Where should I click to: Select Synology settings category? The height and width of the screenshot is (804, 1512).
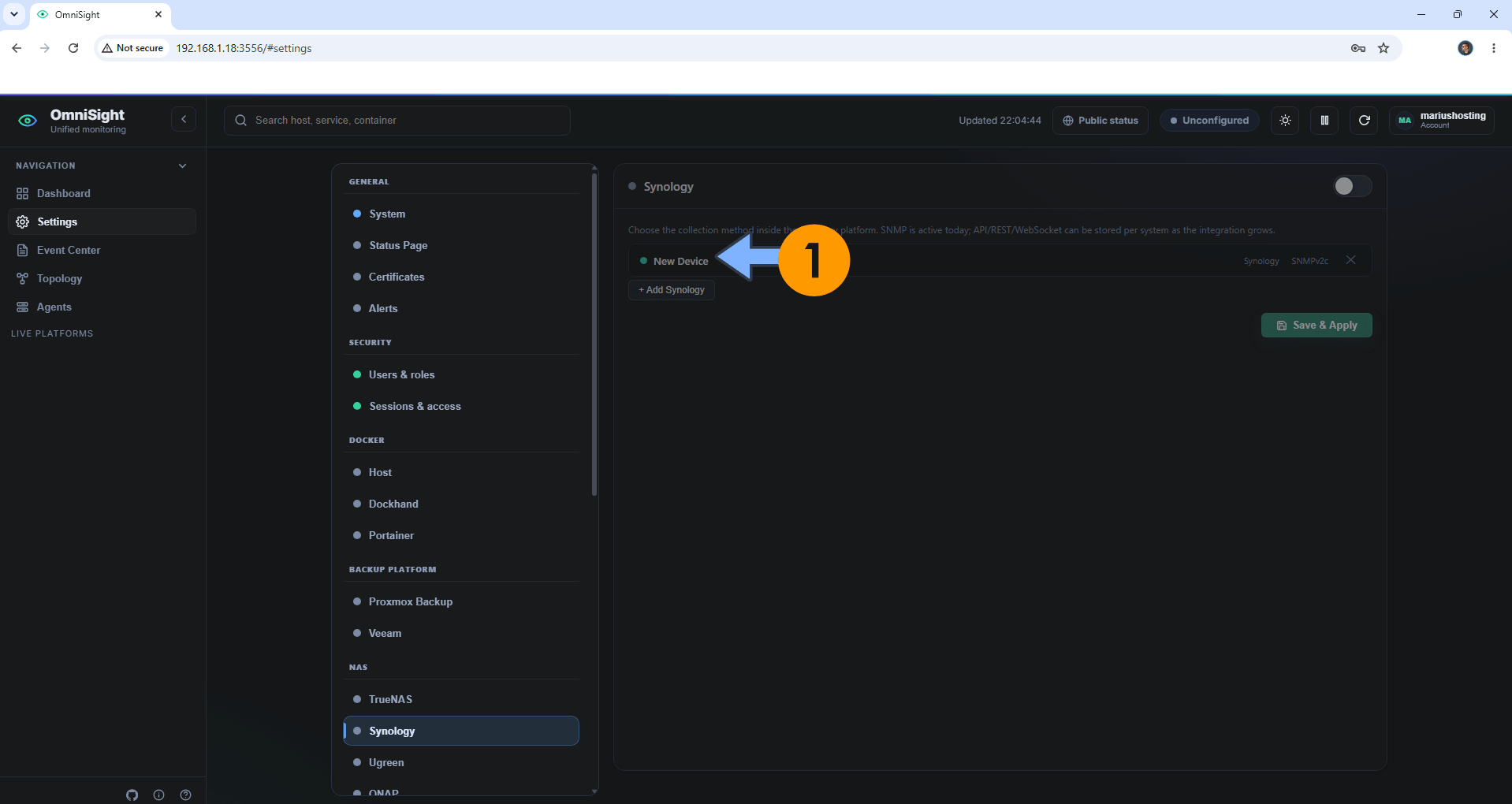461,731
